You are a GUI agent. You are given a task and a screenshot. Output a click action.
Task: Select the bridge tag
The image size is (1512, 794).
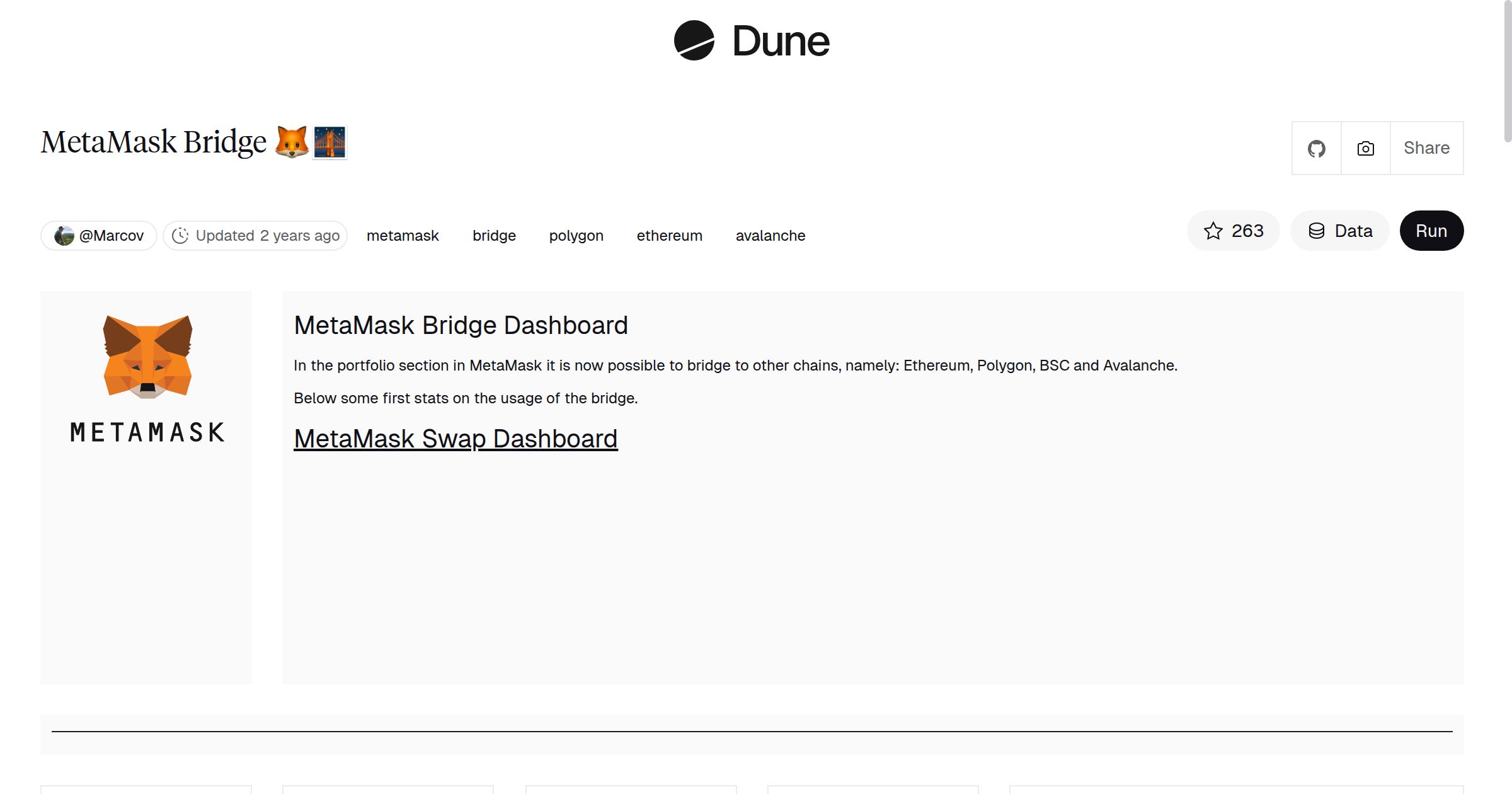tap(494, 235)
